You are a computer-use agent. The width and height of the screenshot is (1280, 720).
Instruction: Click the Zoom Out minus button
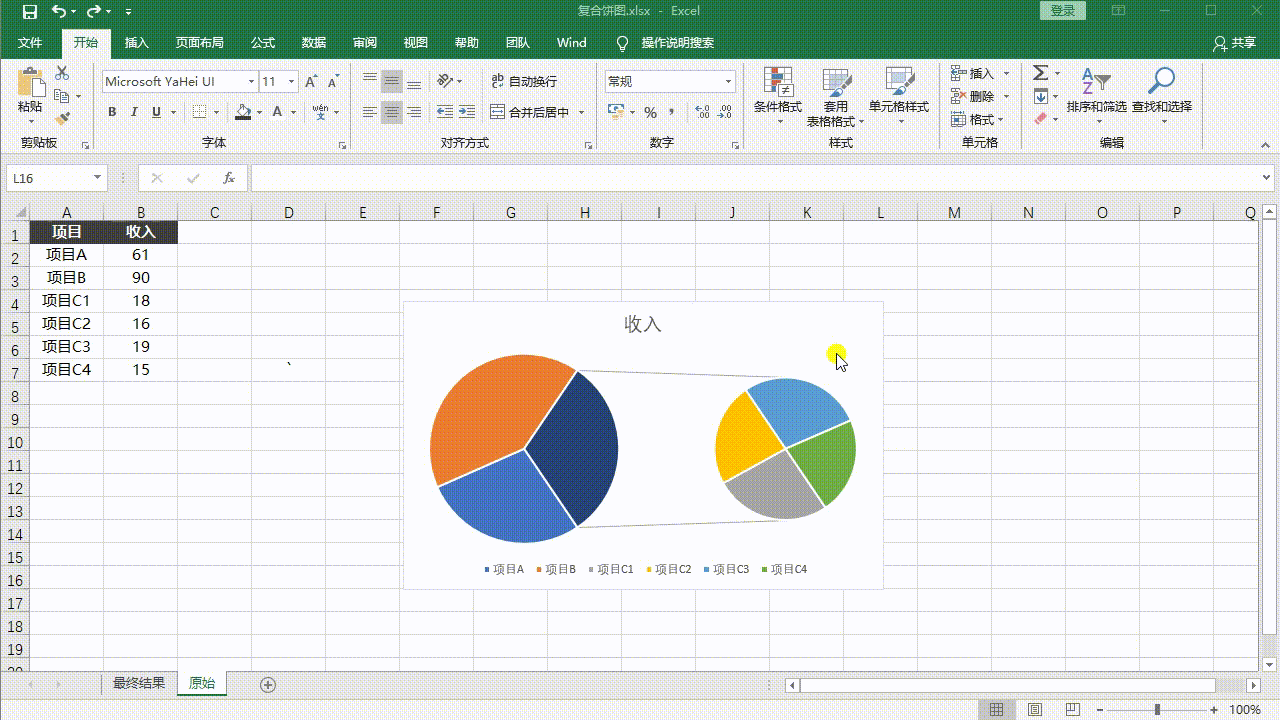1102,709
